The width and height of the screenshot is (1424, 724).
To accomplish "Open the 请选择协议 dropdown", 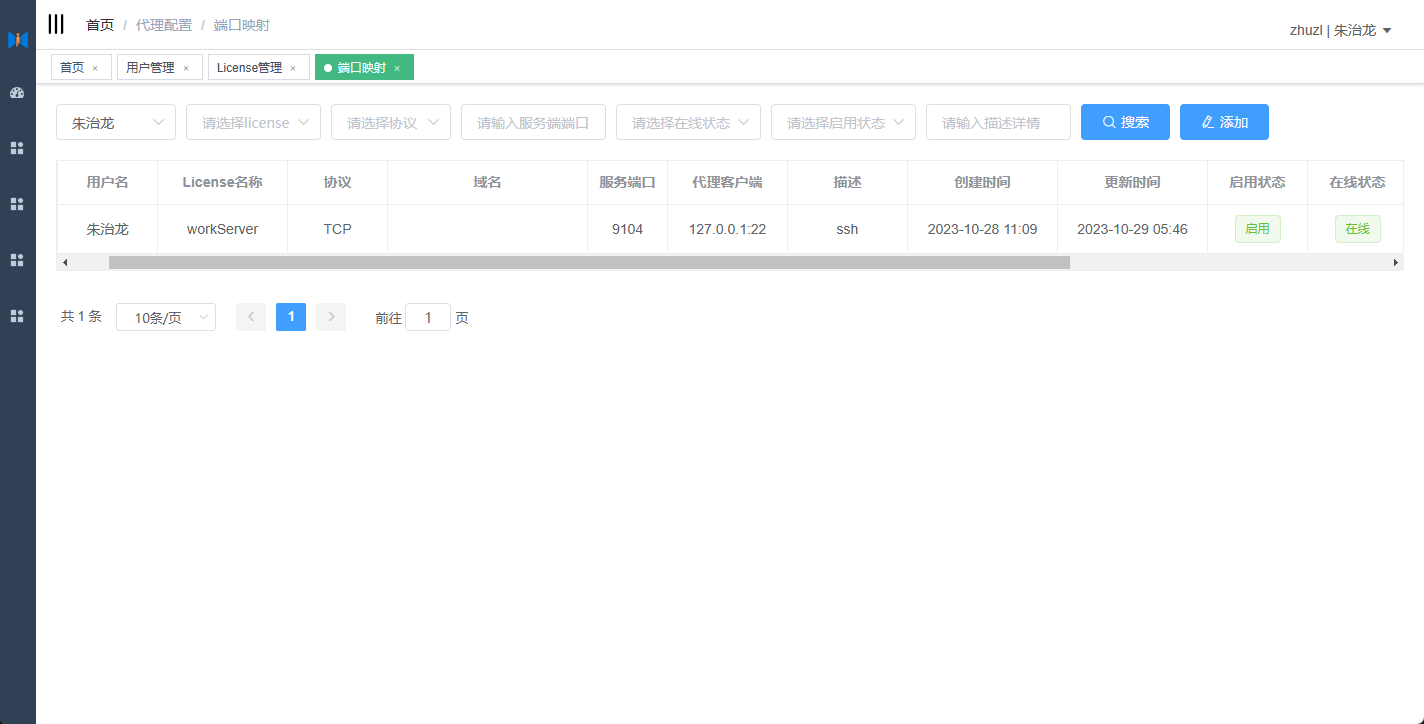I will pos(391,122).
